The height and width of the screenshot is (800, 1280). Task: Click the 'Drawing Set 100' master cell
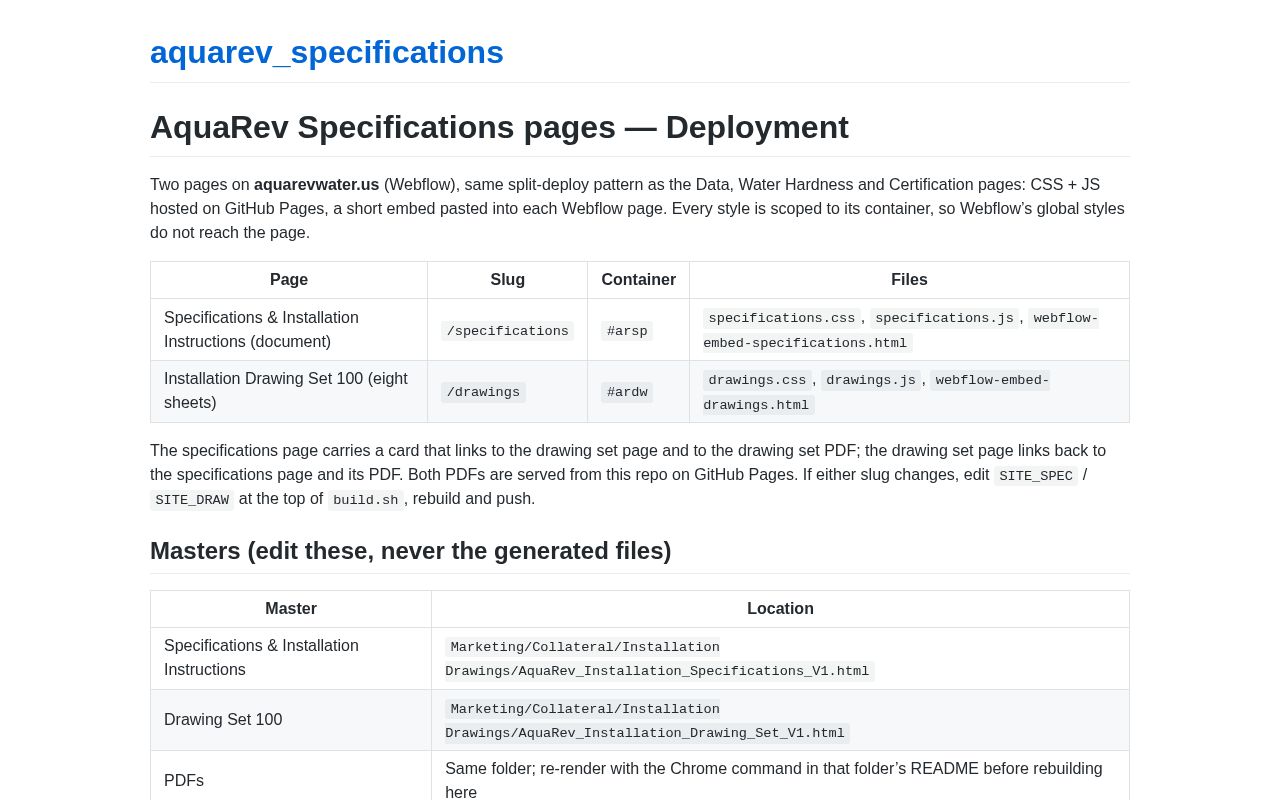[291, 720]
